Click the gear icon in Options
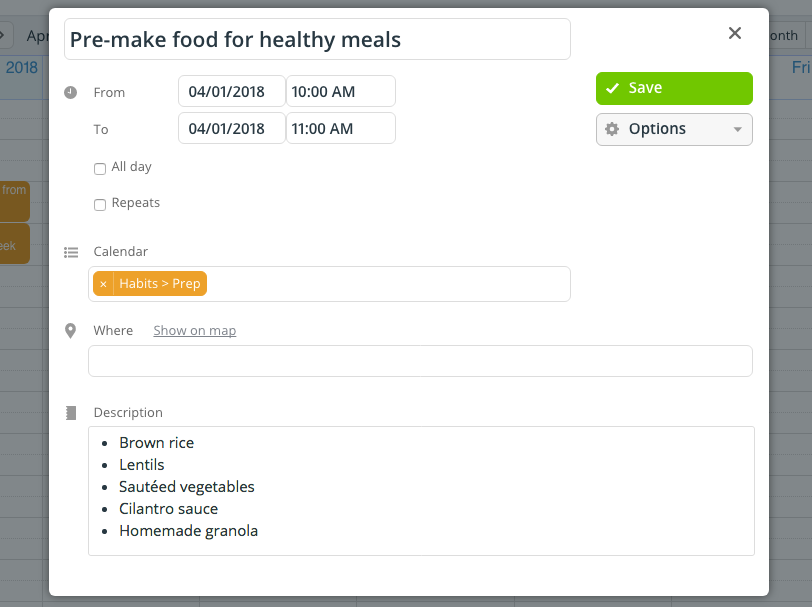Screen dimensions: 812x607 click(612, 129)
